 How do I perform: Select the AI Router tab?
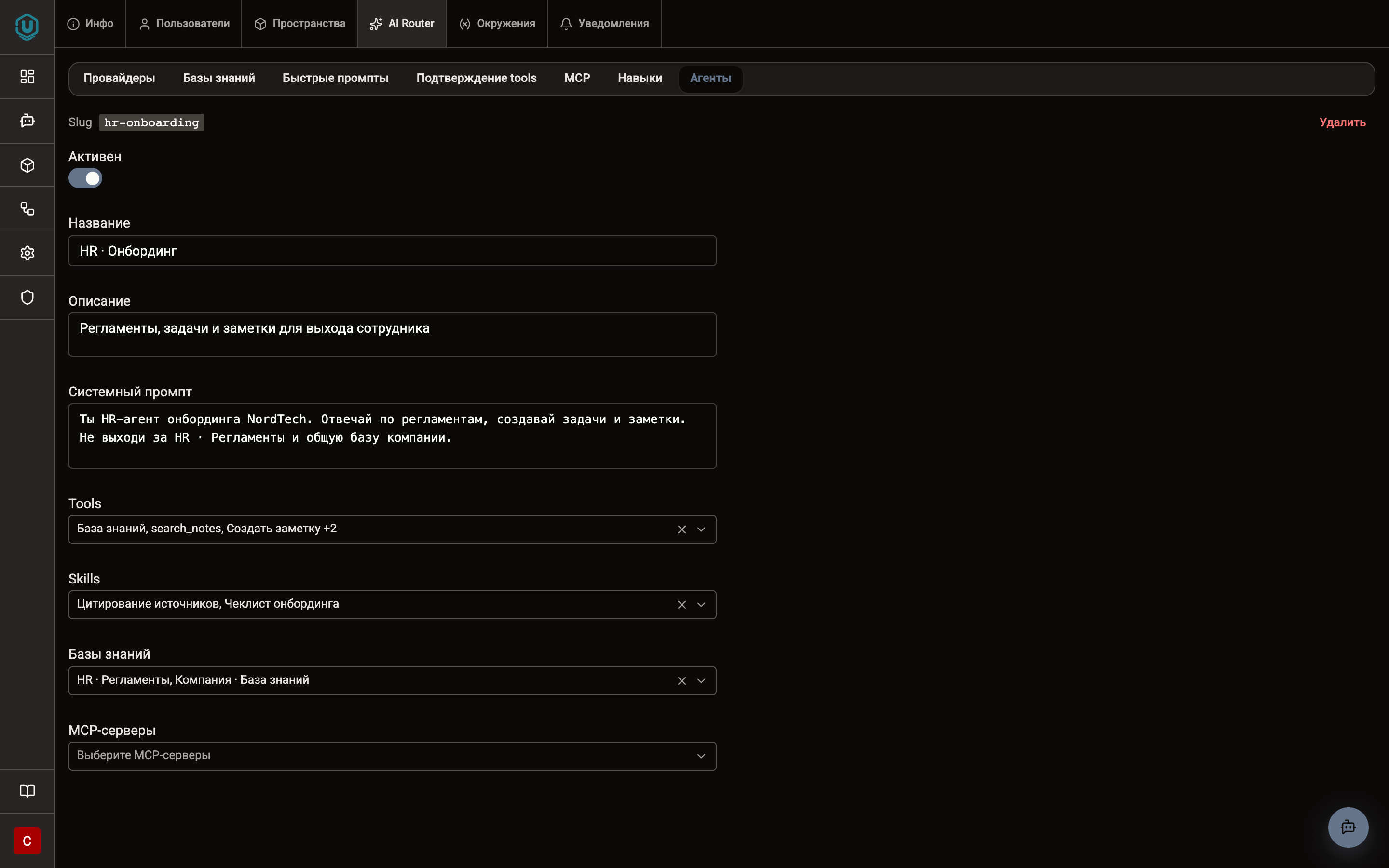pyautogui.click(x=402, y=24)
